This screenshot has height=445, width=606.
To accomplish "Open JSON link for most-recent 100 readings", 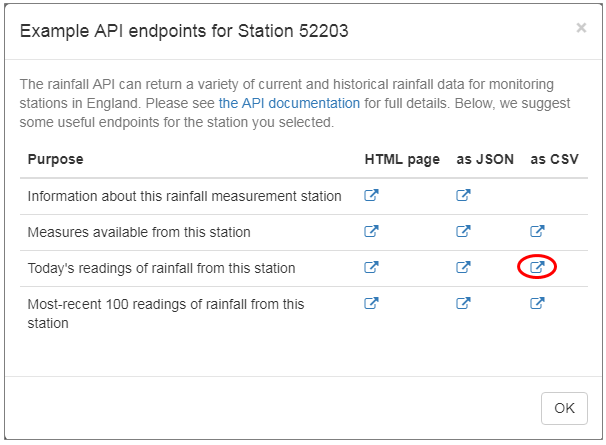I will click(463, 304).
